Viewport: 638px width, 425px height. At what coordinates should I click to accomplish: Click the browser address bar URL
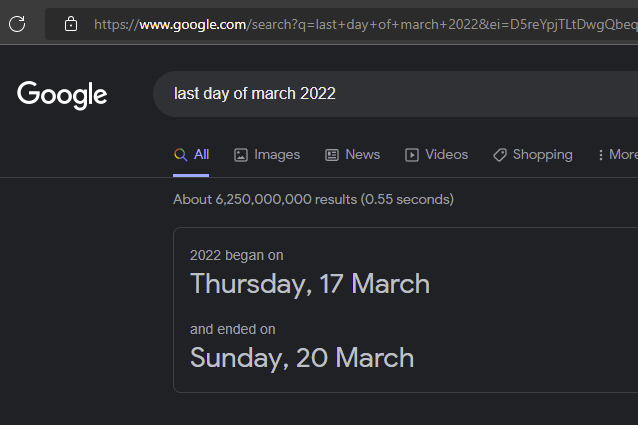coord(365,24)
